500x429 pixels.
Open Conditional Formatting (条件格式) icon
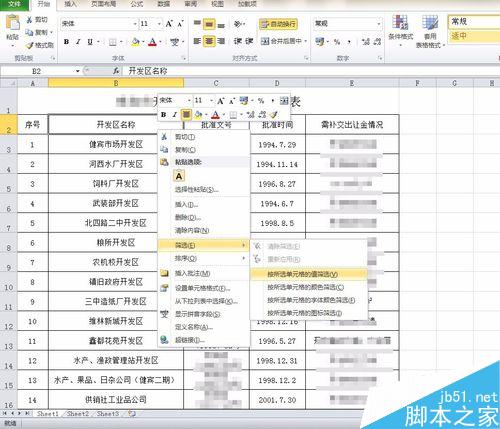coord(400,23)
